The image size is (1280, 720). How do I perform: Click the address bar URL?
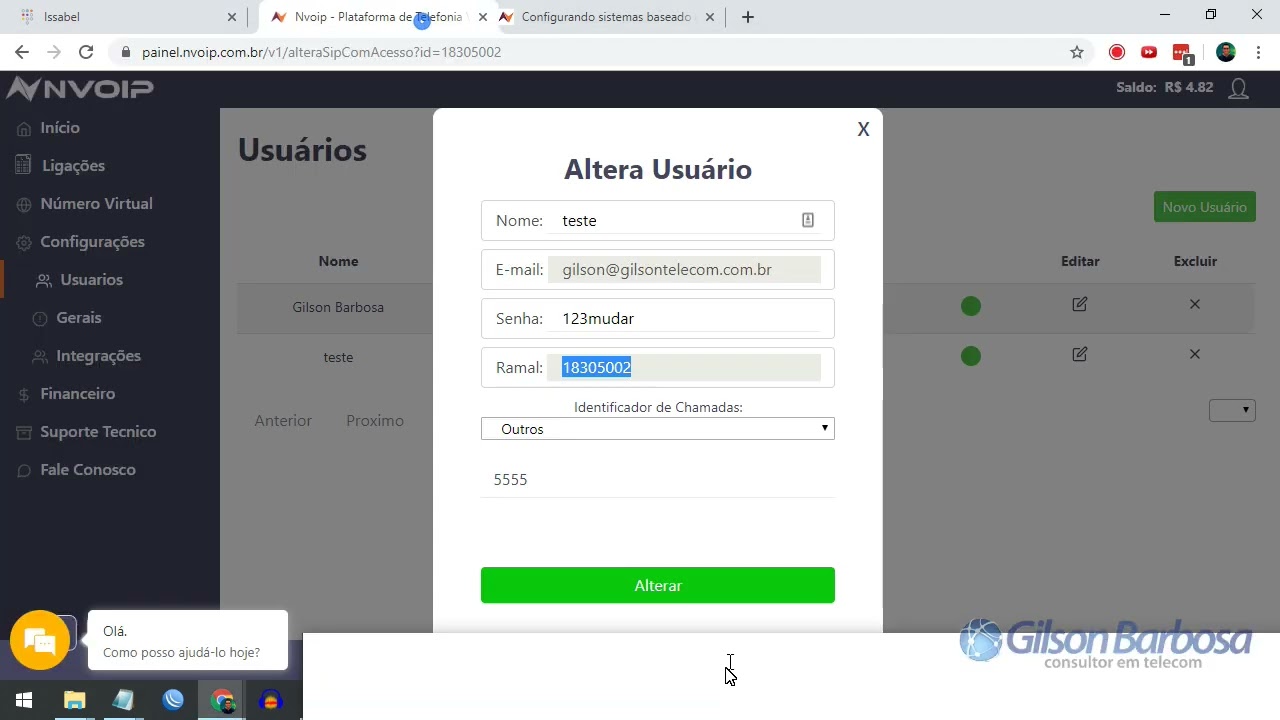(321, 52)
